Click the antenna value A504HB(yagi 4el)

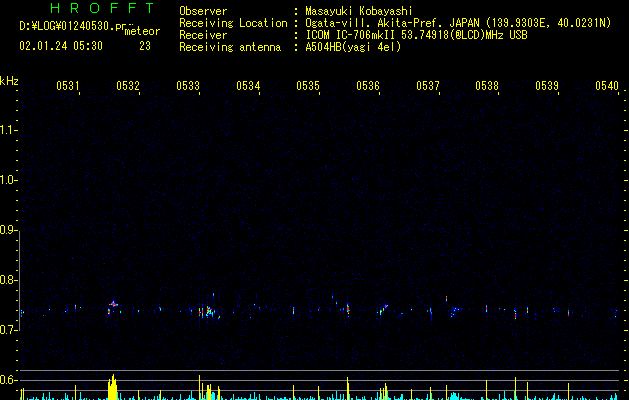coord(353,47)
